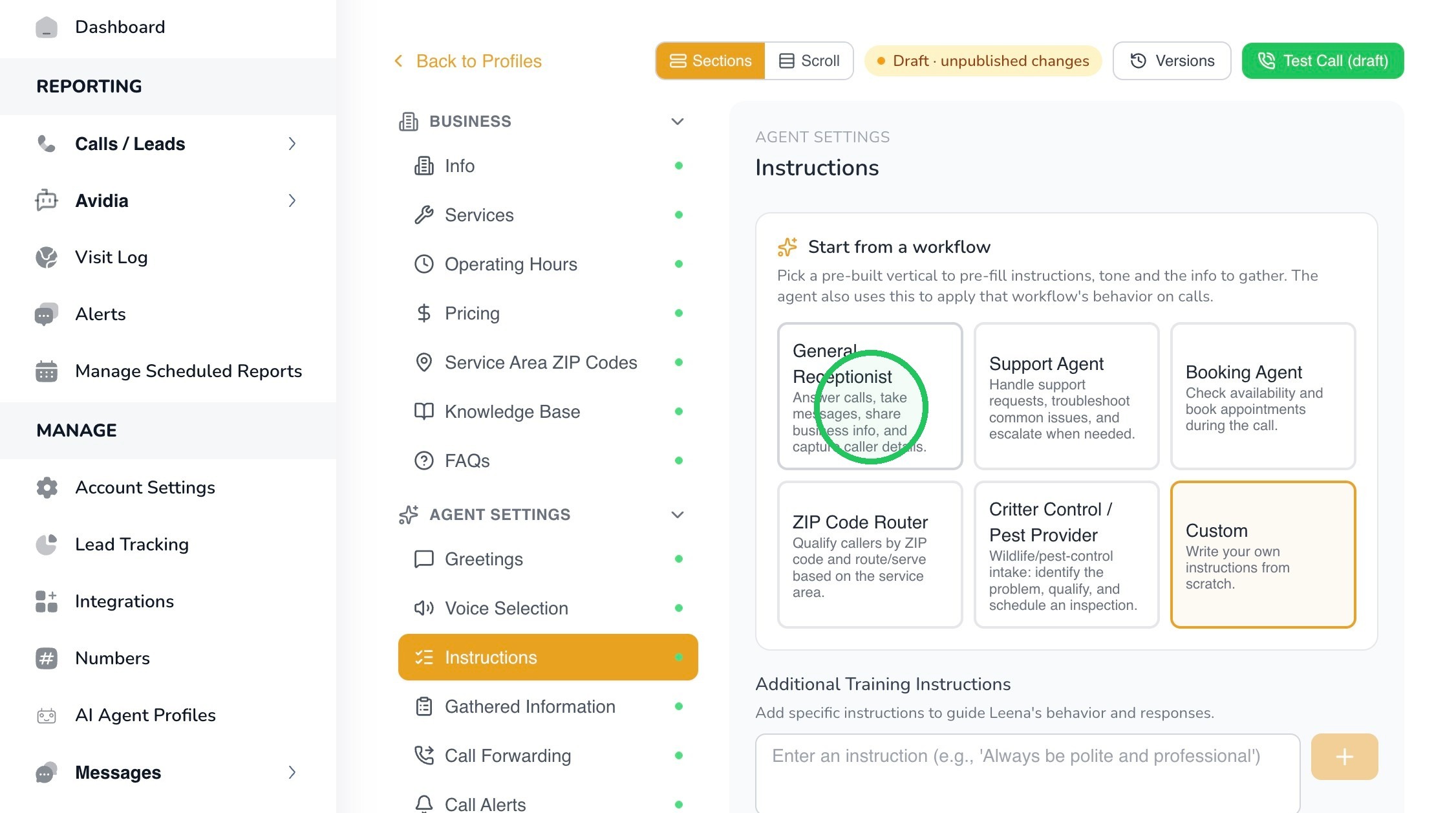1456x813 pixels.
Task: Click the Services wrench icon
Action: (423, 215)
